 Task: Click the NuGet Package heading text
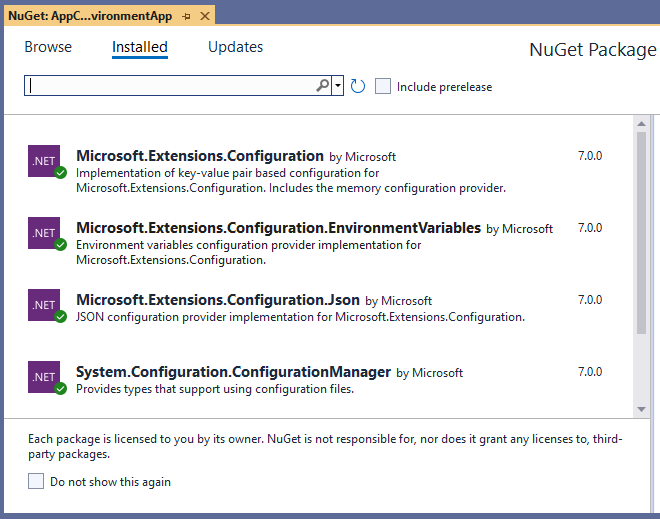click(x=593, y=50)
